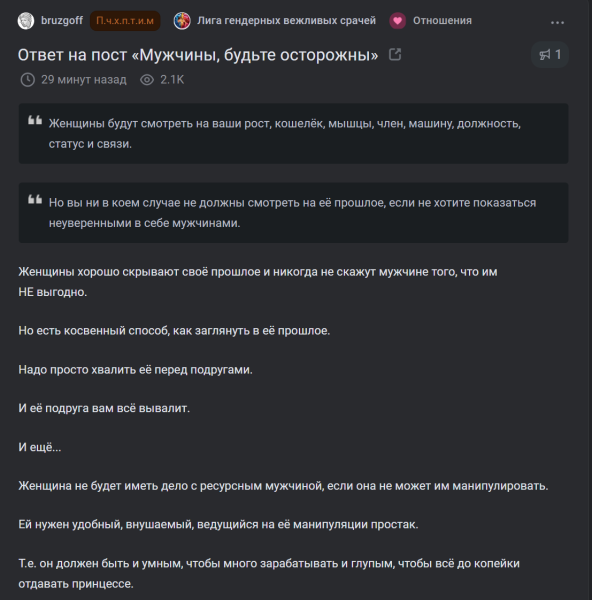Open the bruzgoff author profile link
The image size is (592, 600).
coord(62,21)
